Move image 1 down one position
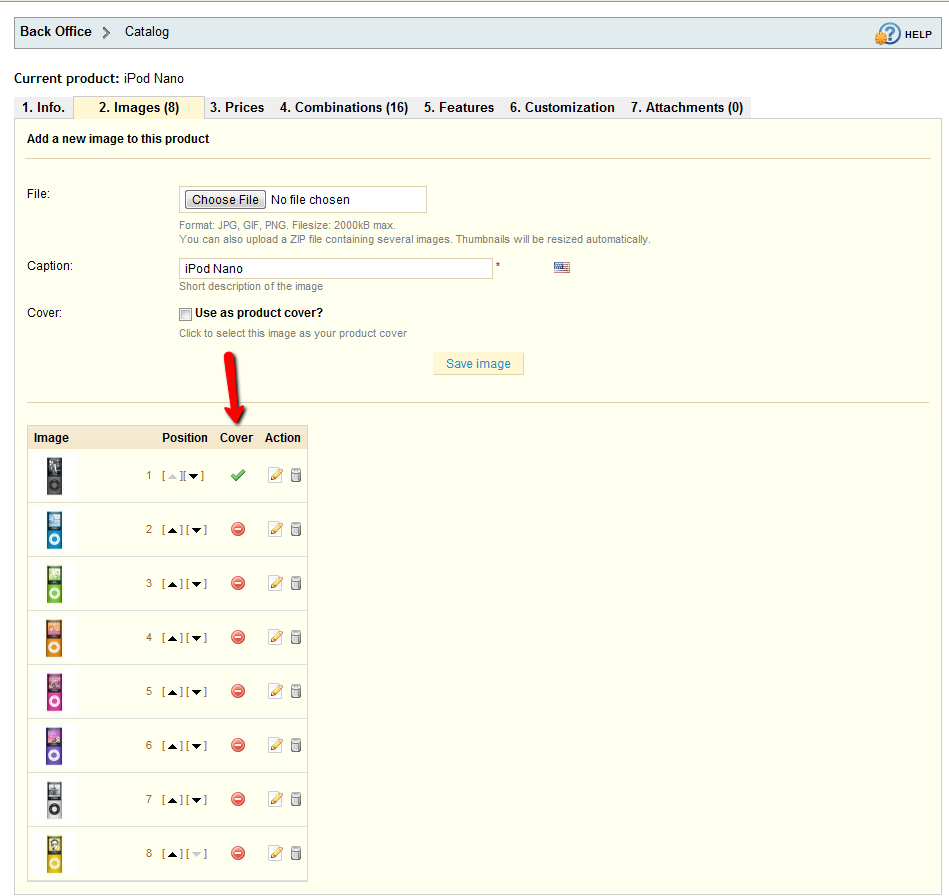 (194, 476)
